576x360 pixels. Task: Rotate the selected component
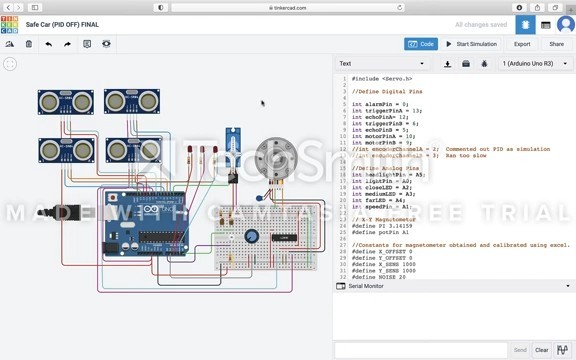10,44
